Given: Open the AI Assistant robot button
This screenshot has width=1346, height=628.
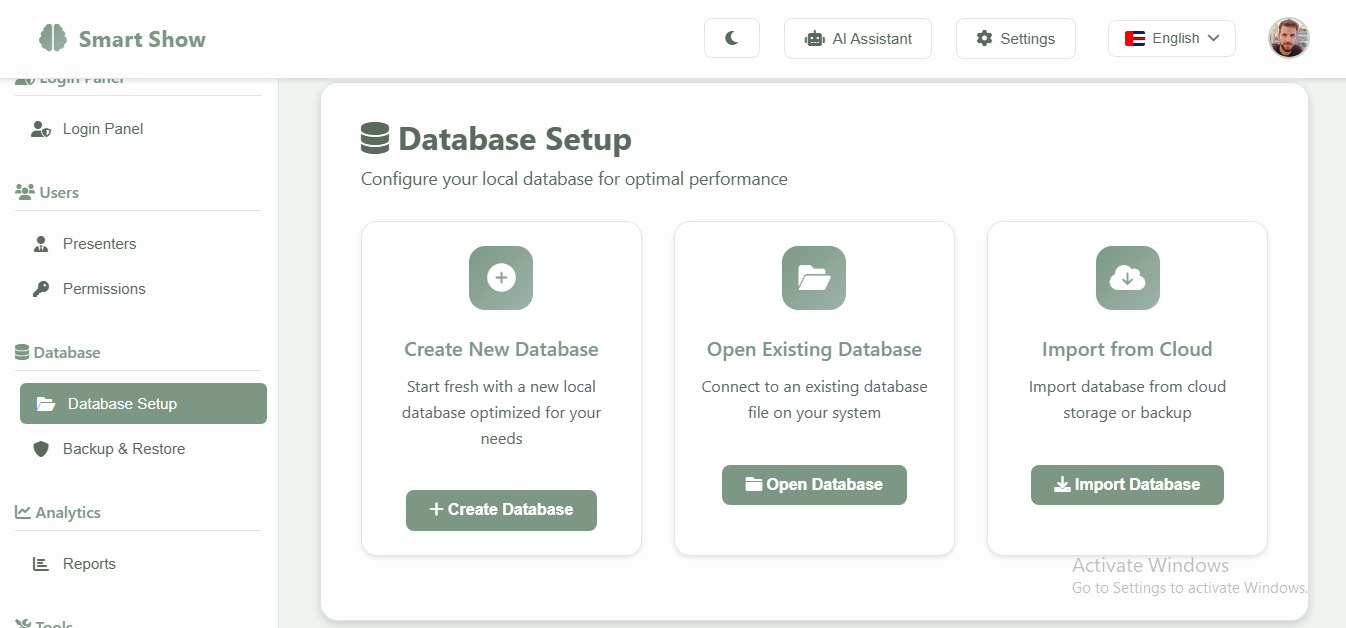Looking at the screenshot, I should [858, 39].
